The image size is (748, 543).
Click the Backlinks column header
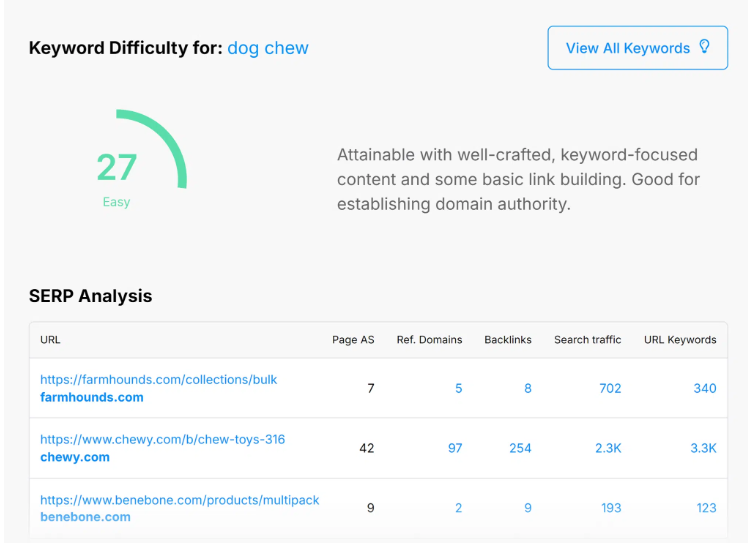[x=508, y=340]
